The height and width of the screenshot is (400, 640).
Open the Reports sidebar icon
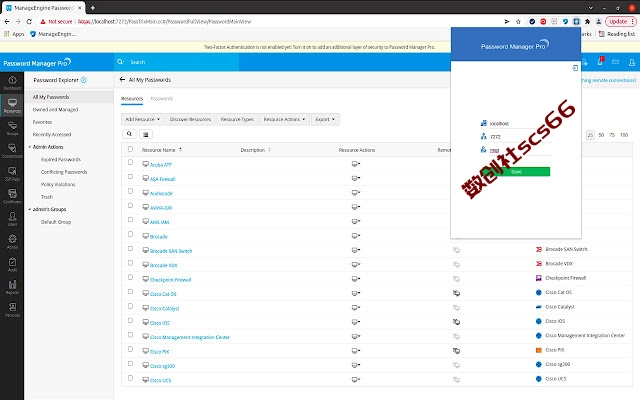click(x=12, y=287)
